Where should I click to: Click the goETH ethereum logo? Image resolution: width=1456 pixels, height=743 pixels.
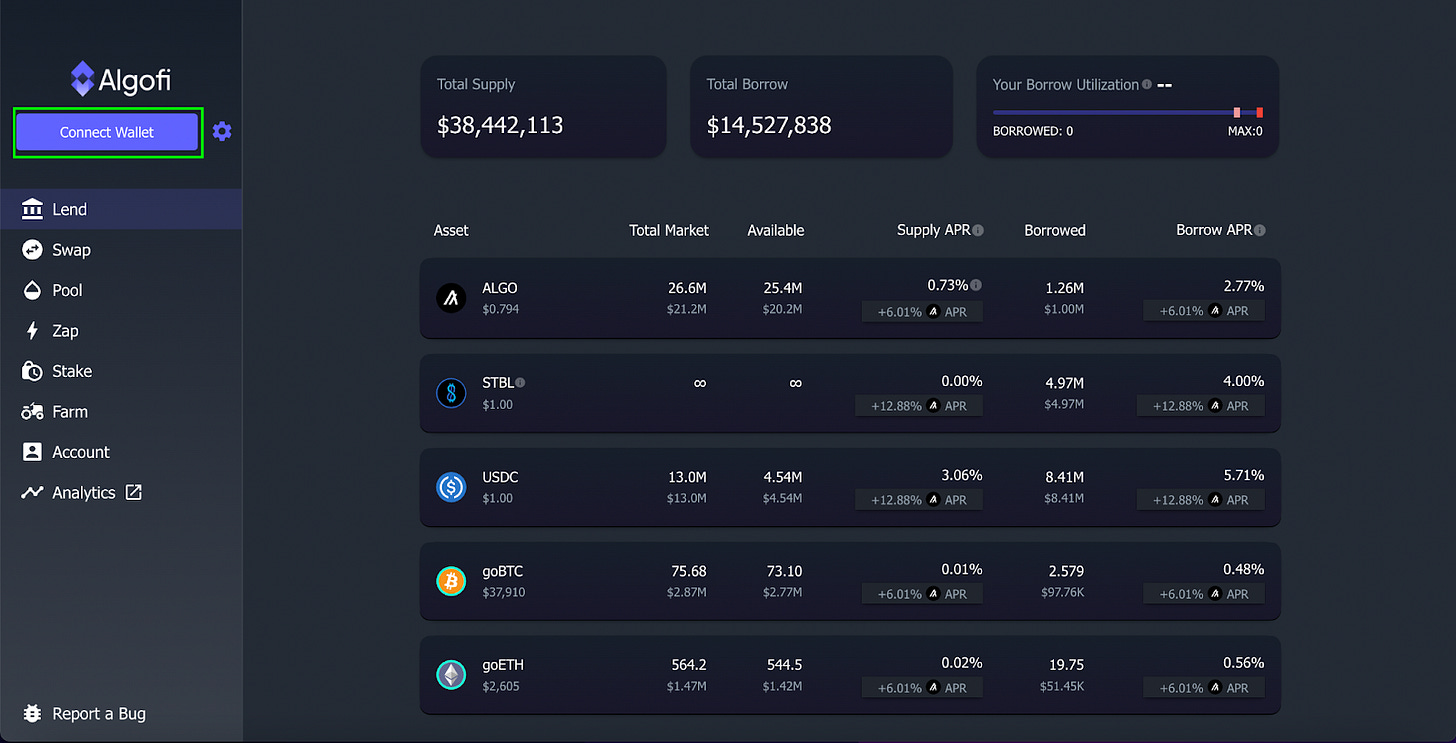tap(451, 675)
